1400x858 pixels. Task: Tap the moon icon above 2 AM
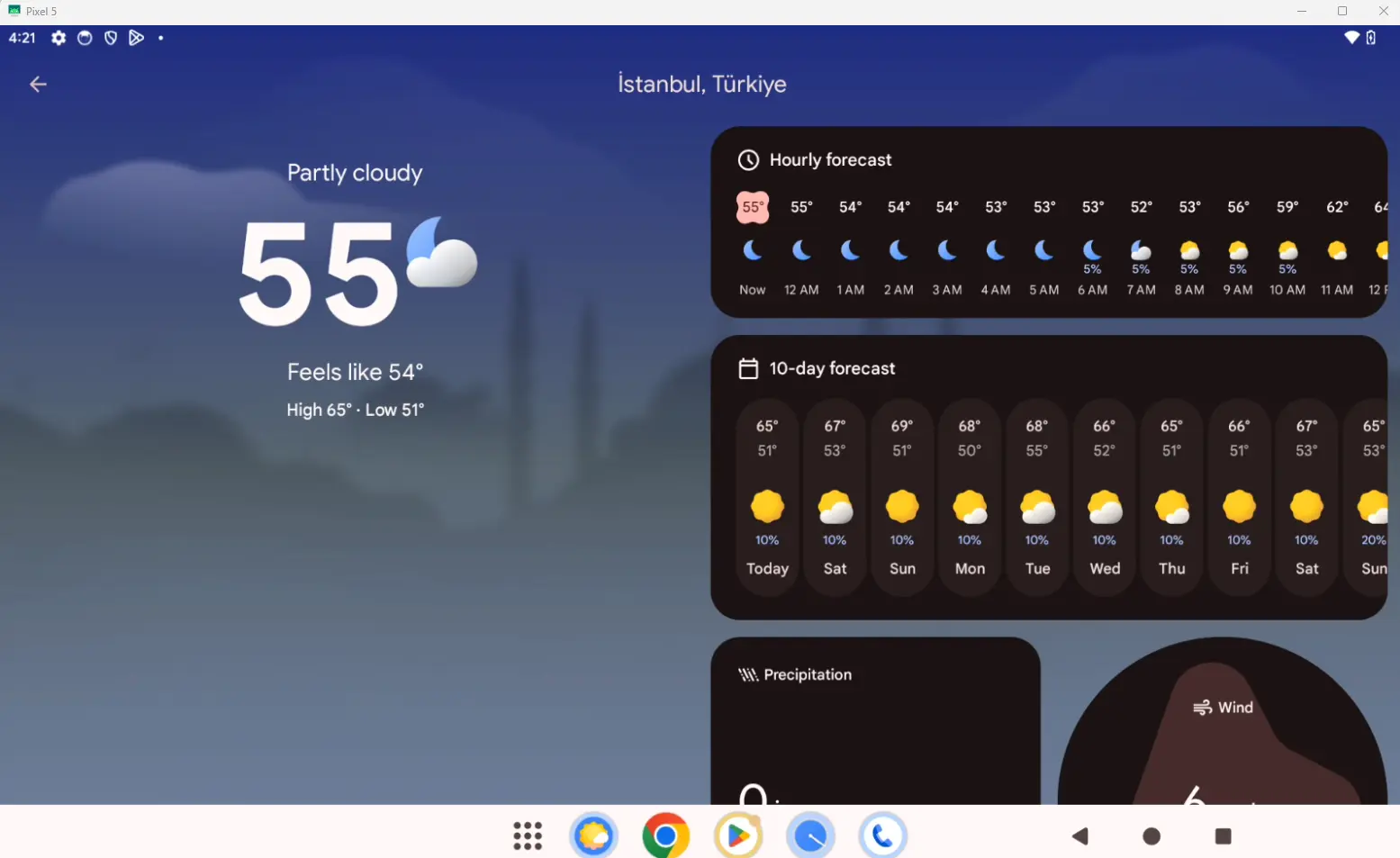coord(899,249)
